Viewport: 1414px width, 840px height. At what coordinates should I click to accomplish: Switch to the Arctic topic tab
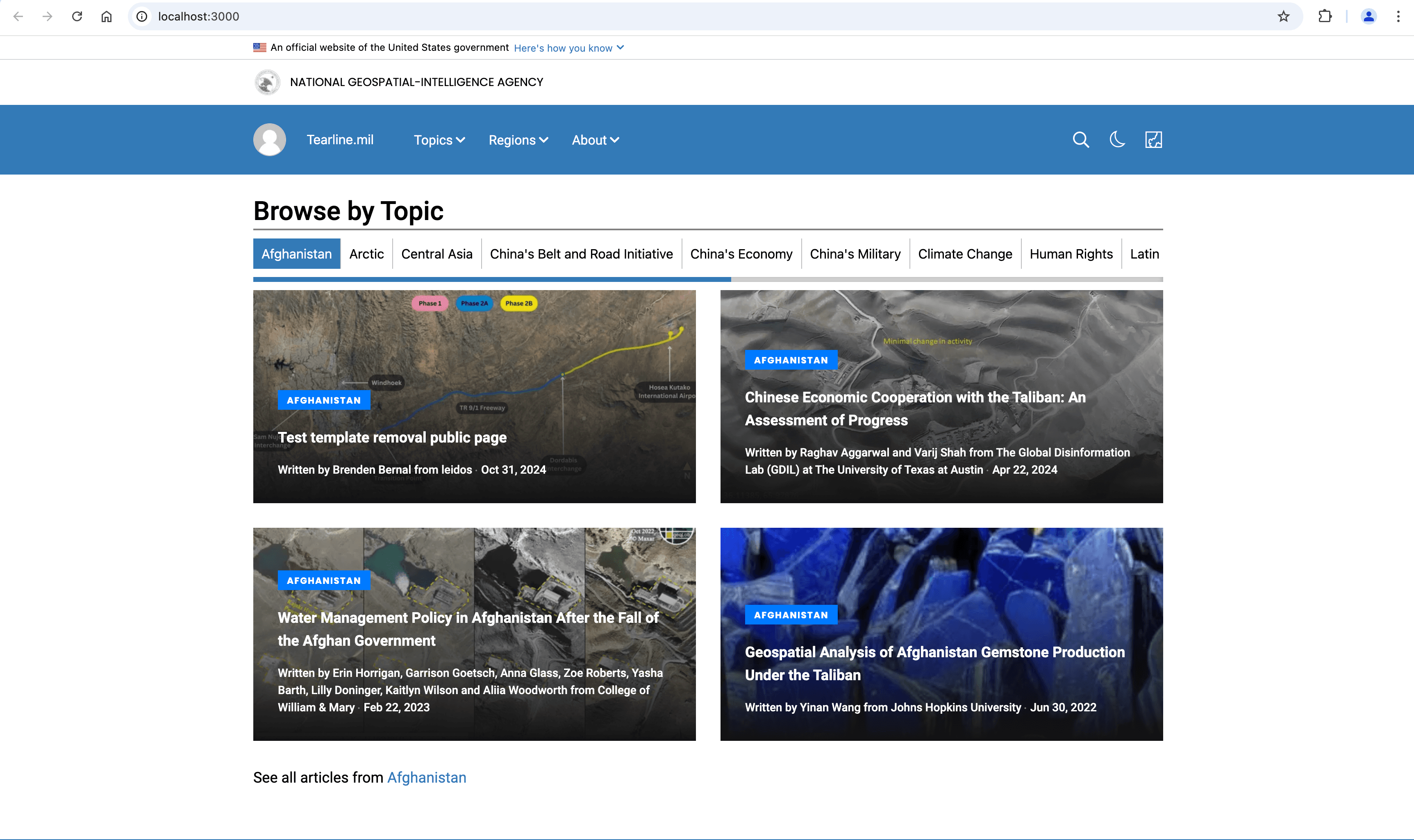[366, 254]
